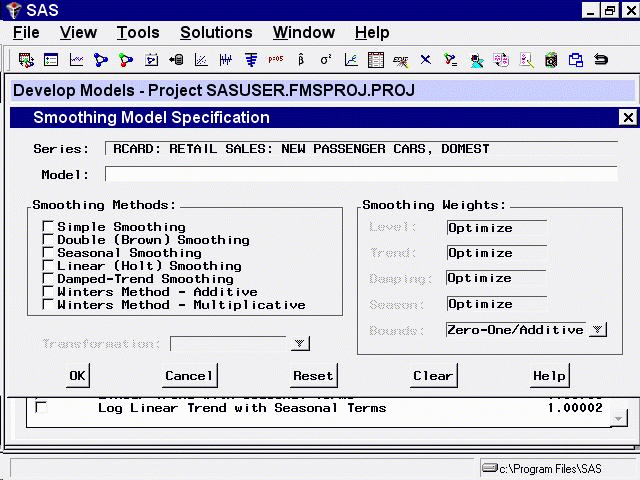640x480 pixels.
Task: Click the Damping weight Optimize field
Action: pyautogui.click(x=497, y=278)
